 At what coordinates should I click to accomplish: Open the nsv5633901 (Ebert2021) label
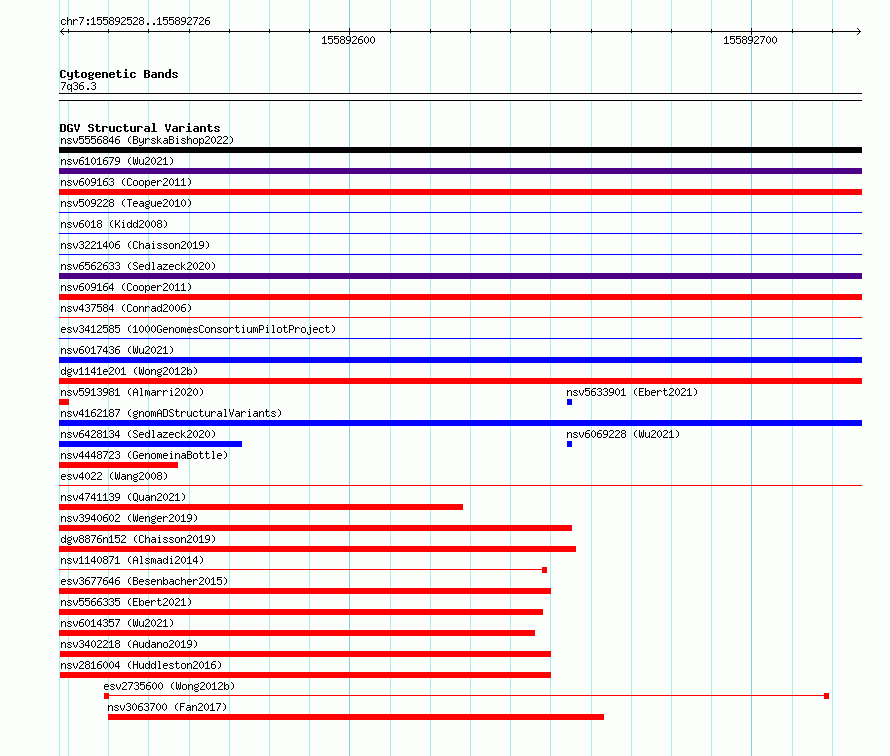tap(632, 392)
